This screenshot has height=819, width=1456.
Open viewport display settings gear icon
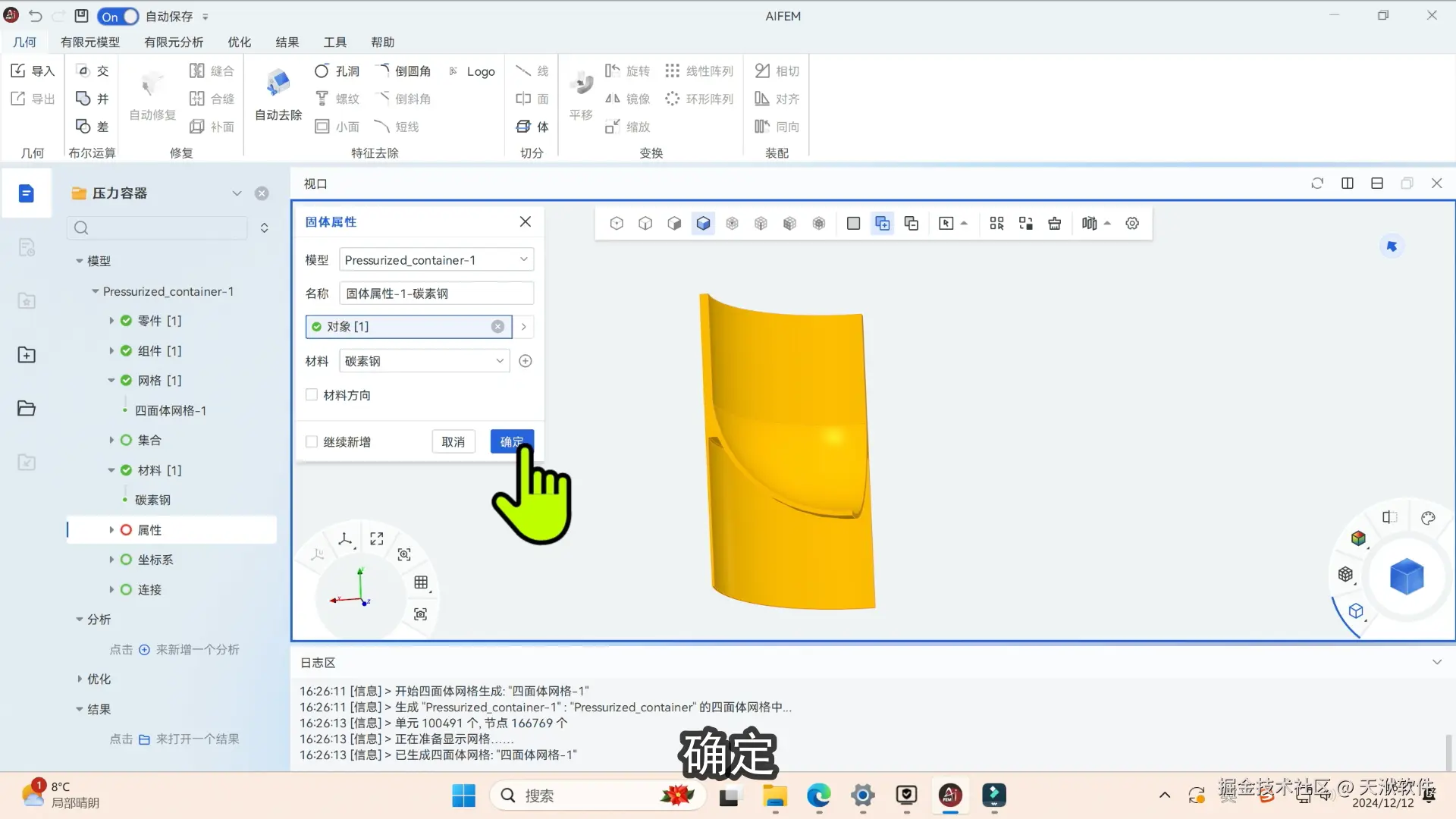1132,223
